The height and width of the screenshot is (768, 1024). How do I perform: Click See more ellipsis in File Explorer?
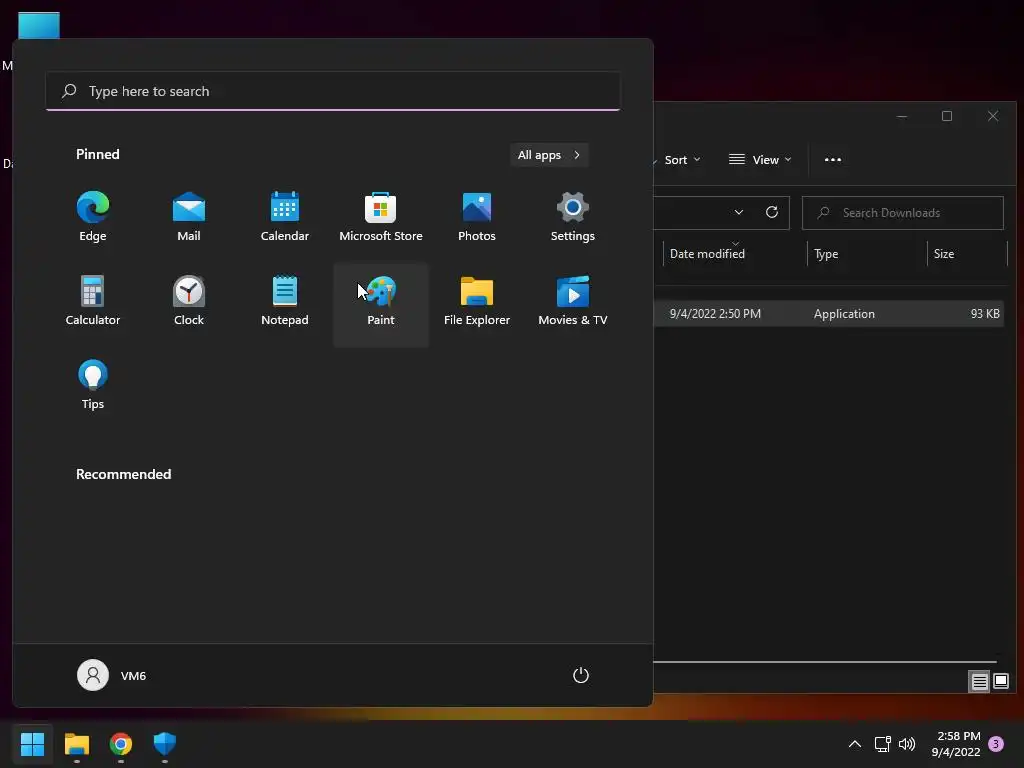pyautogui.click(x=833, y=160)
